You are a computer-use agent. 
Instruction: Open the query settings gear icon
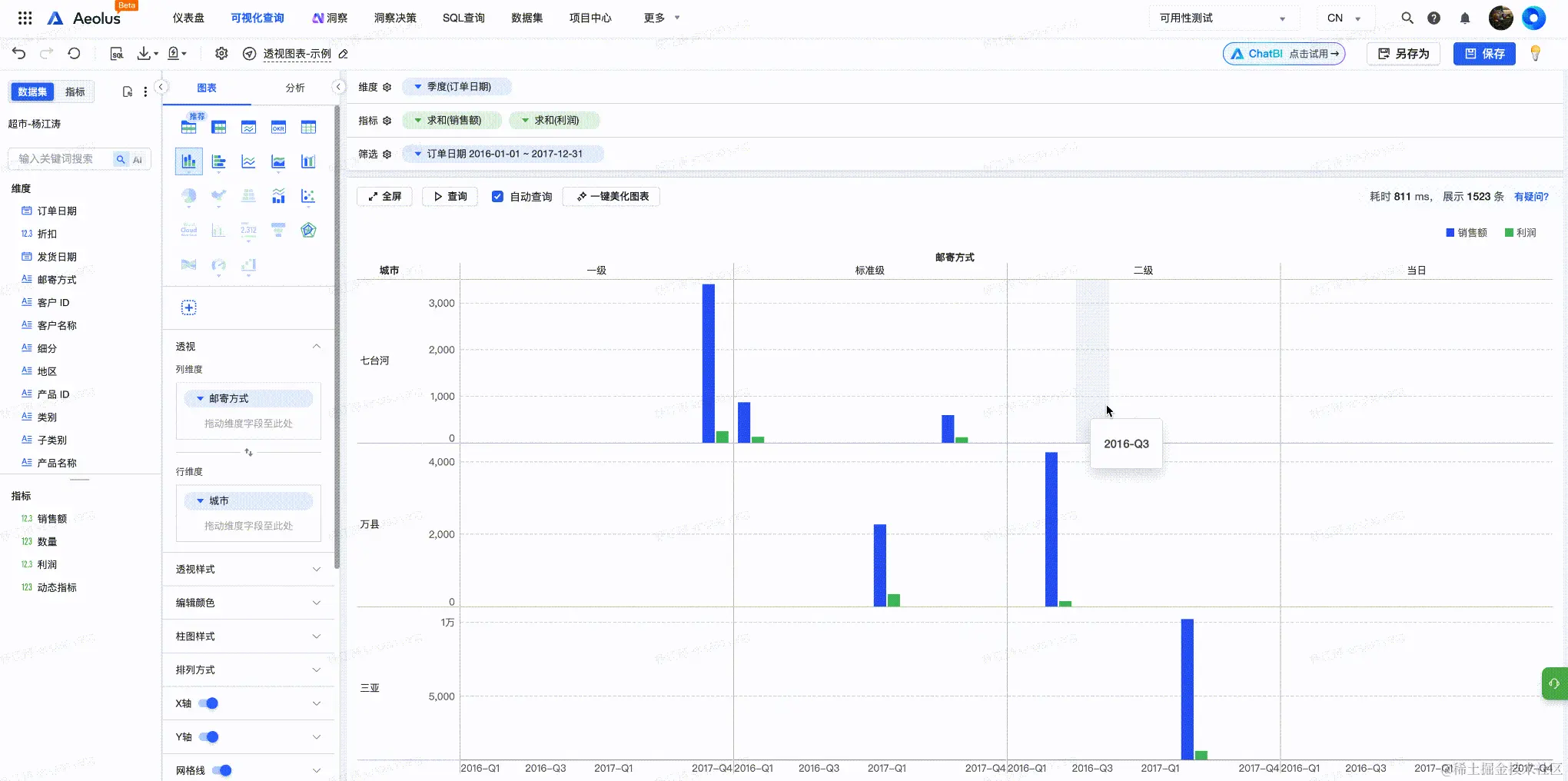[x=221, y=53]
